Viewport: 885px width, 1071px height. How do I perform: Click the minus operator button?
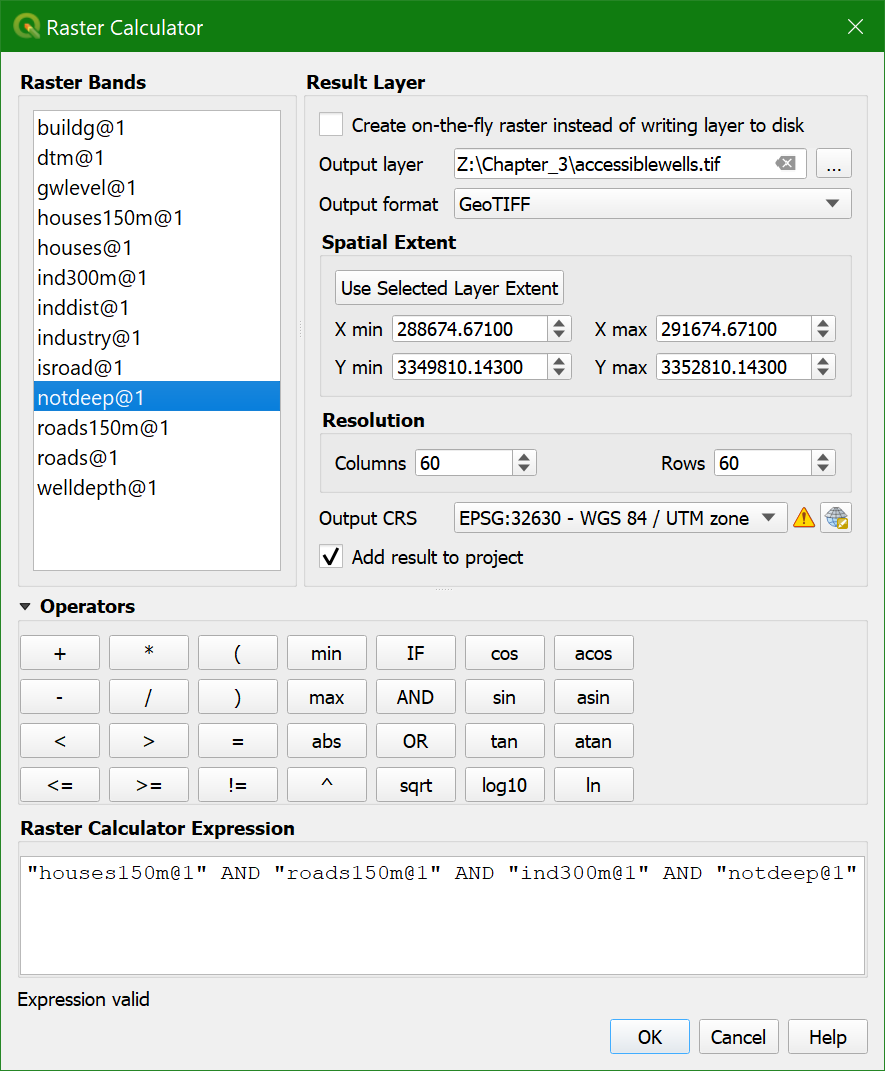pos(60,697)
